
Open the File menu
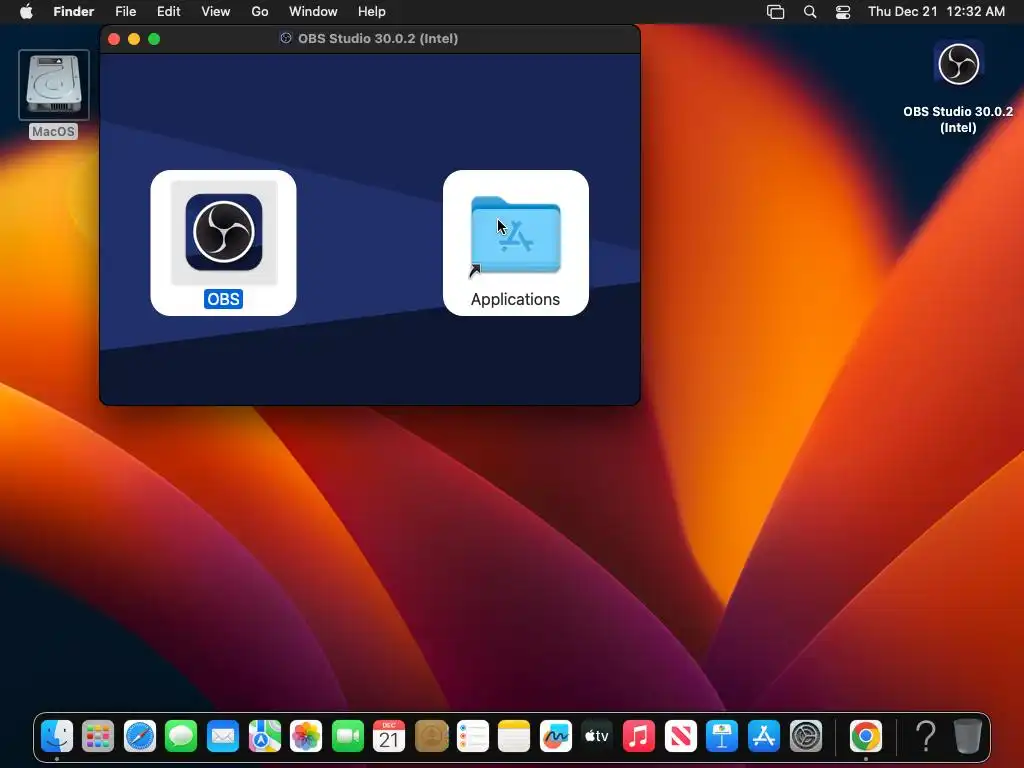point(125,12)
